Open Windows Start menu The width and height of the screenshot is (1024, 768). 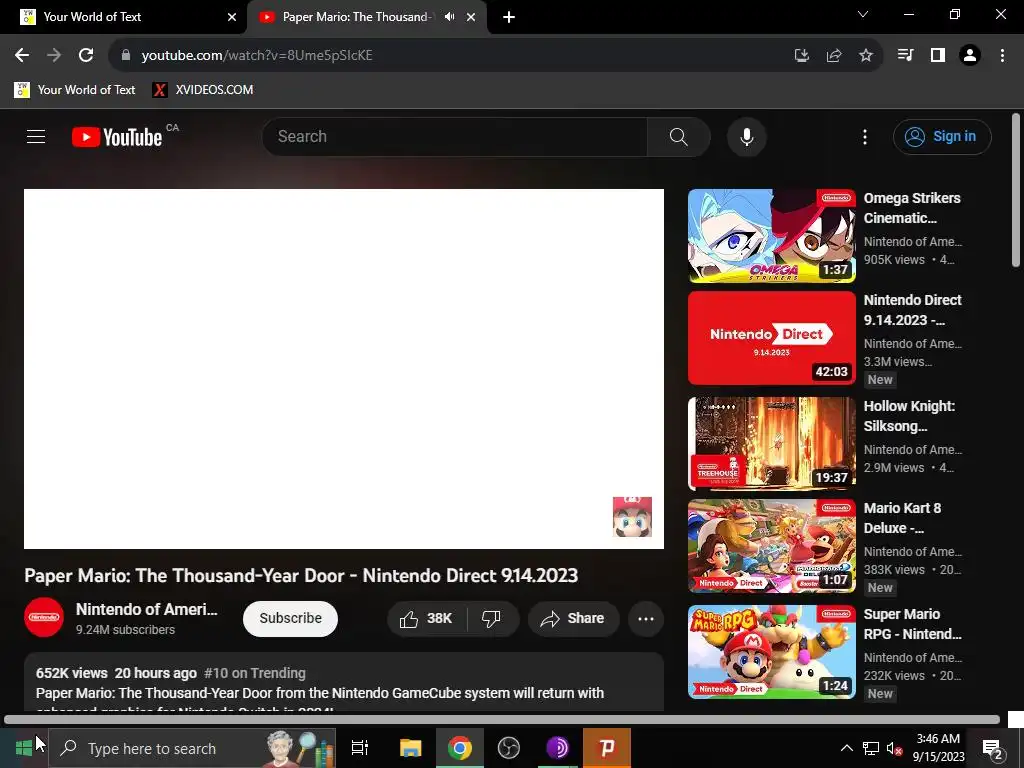pos(24,748)
